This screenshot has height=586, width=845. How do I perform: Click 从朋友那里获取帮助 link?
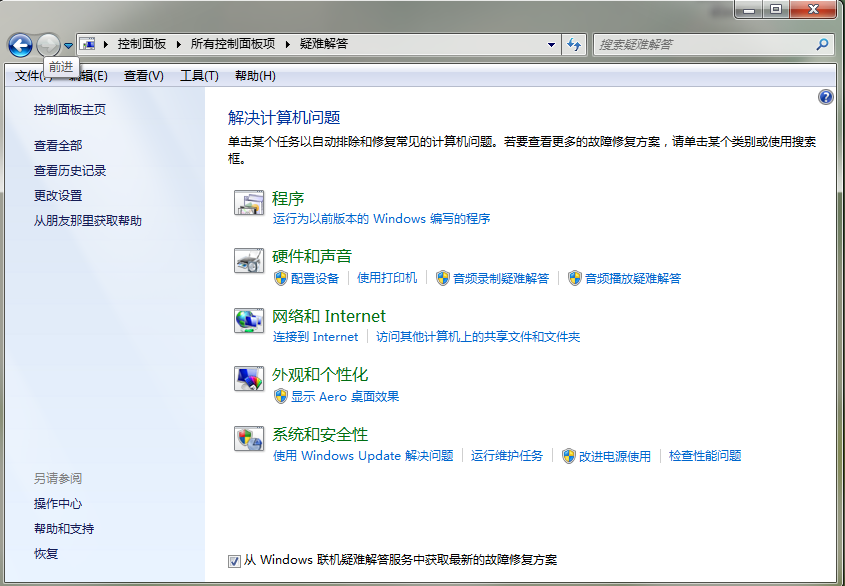(88, 221)
